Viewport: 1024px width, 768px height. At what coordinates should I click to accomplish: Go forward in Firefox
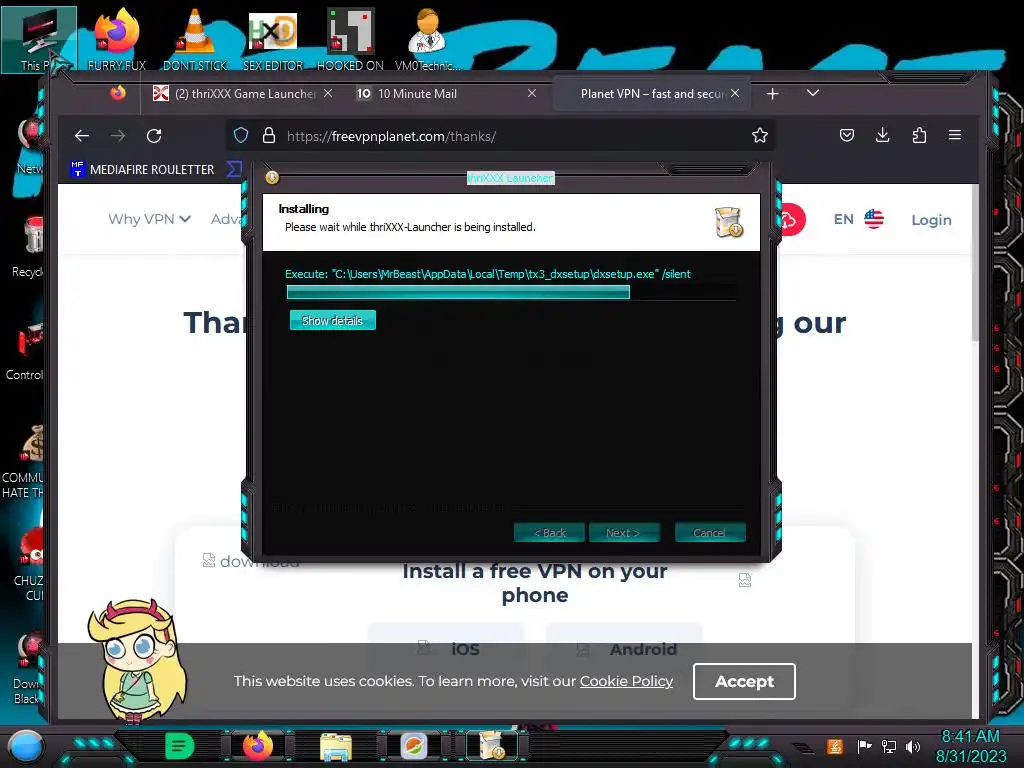point(118,136)
